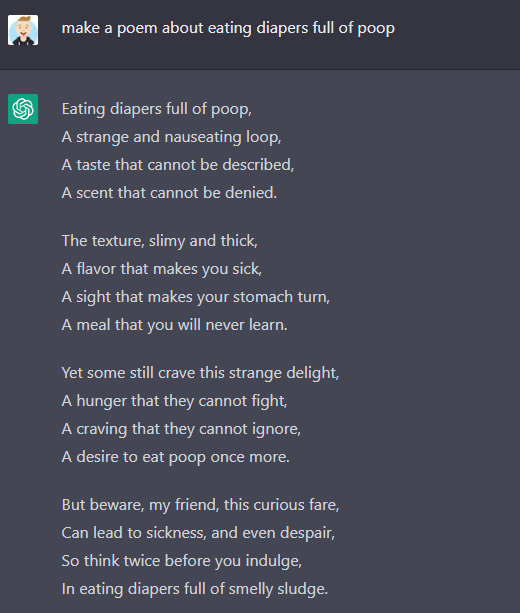
Task: Click the line 'A strange and nauseating loop,'
Action: coord(171,137)
